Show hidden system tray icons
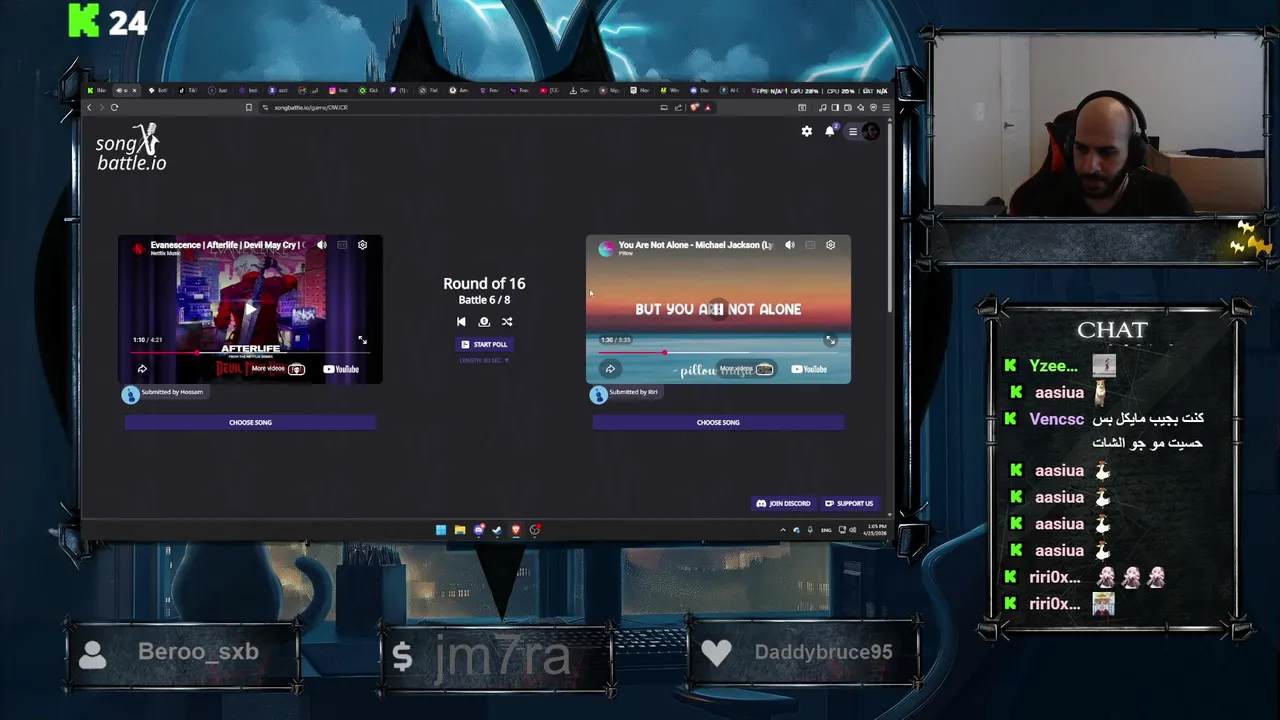This screenshot has height=720, width=1280. click(783, 530)
